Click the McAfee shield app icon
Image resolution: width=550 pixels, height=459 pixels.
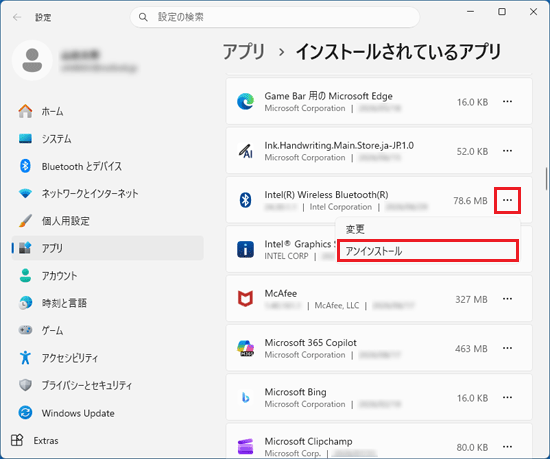(x=246, y=299)
